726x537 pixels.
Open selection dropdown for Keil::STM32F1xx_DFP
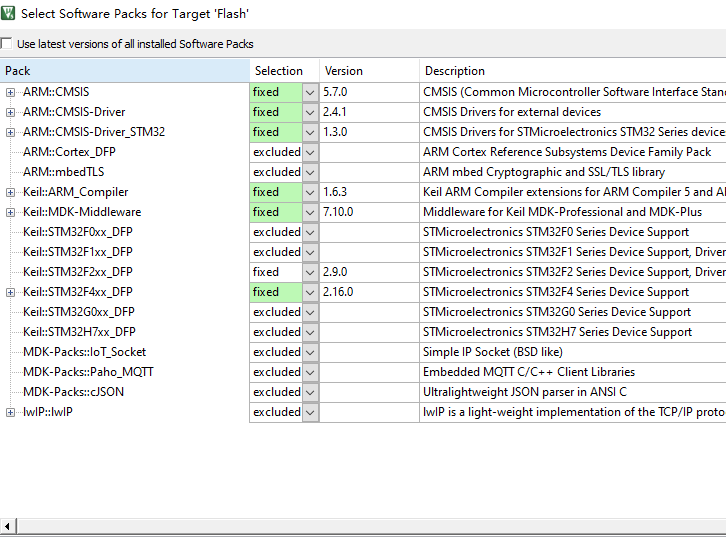pyautogui.click(x=310, y=252)
